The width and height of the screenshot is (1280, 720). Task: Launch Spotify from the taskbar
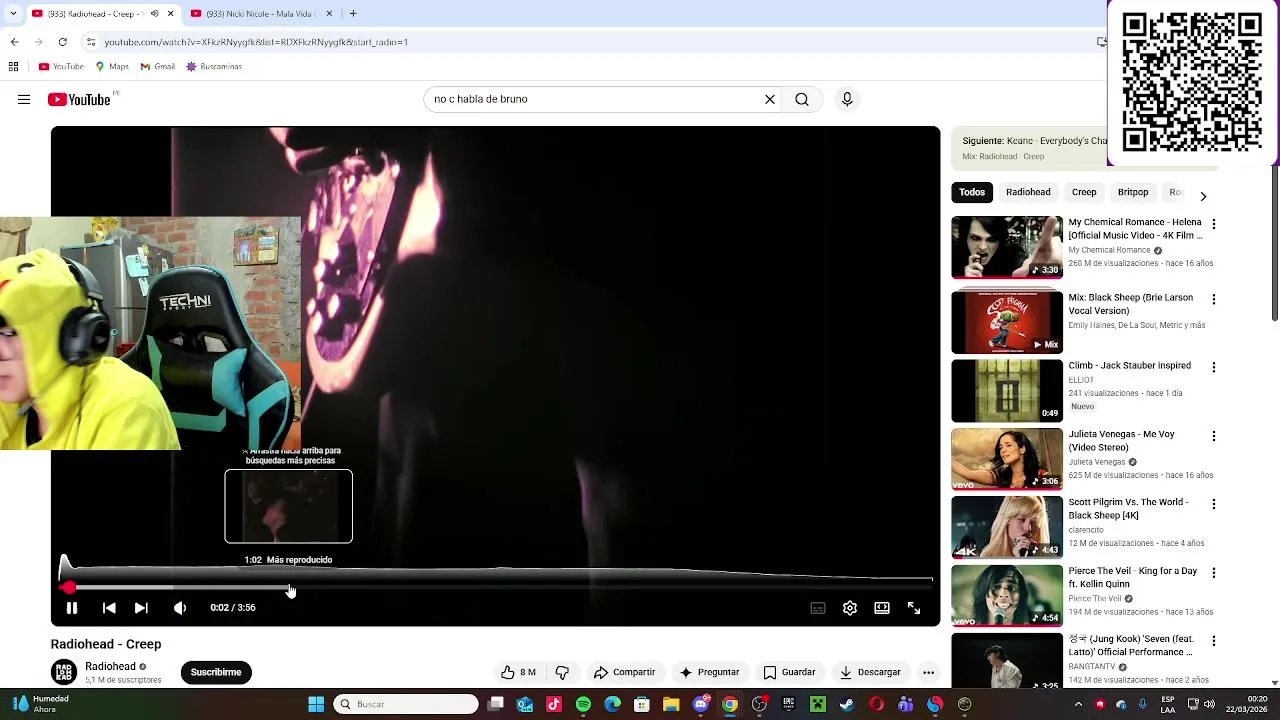point(583,704)
